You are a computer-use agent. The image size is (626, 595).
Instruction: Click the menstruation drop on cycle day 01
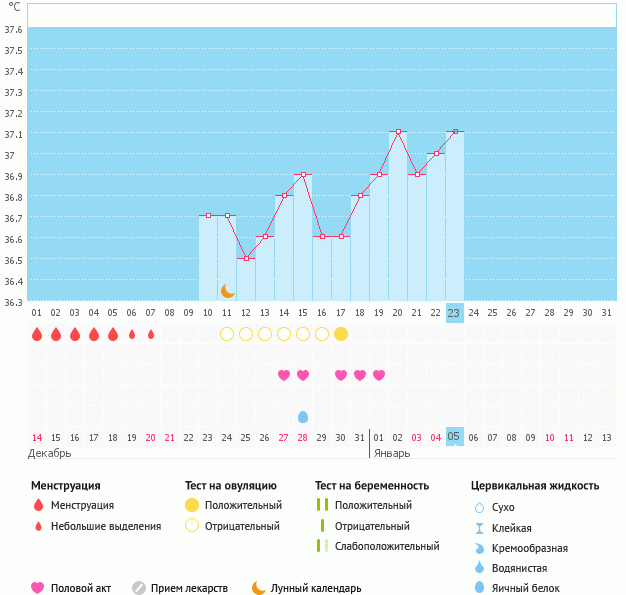pos(37,334)
